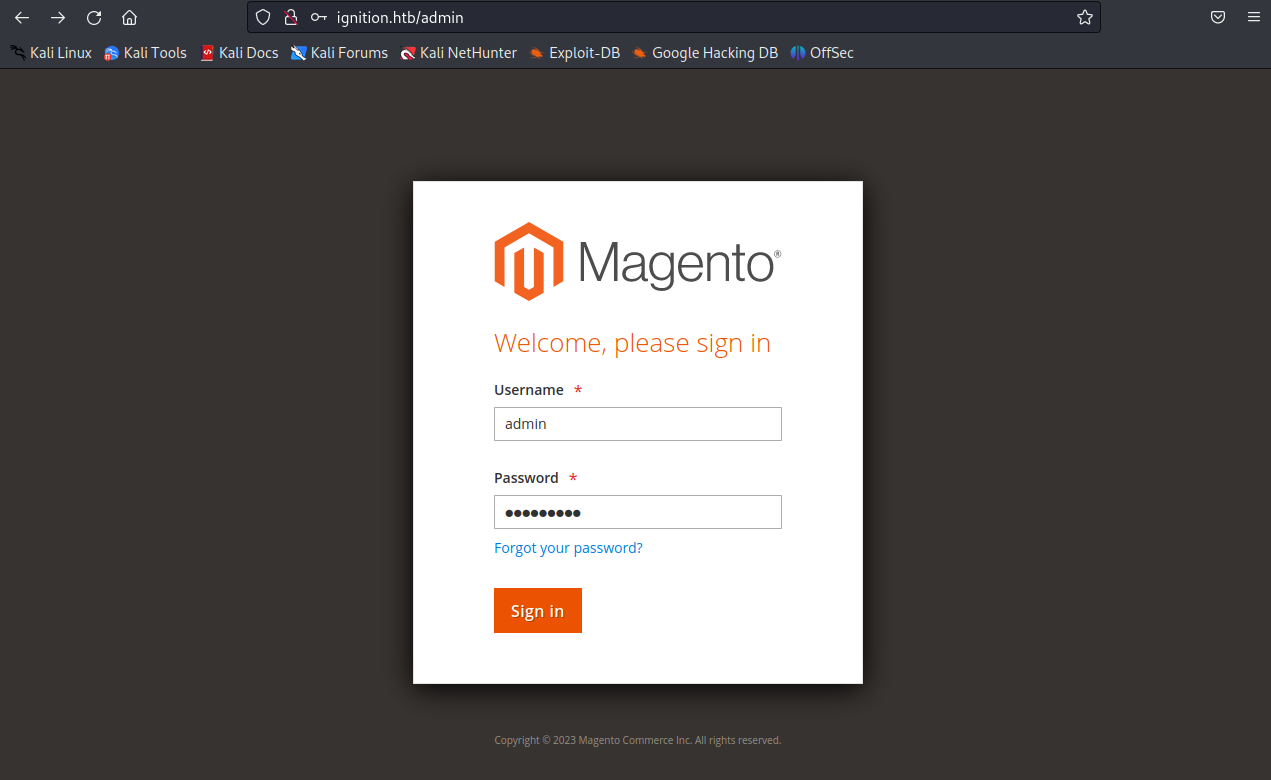Open the Kali Docs bookmark
The height and width of the screenshot is (780, 1271).
(239, 53)
